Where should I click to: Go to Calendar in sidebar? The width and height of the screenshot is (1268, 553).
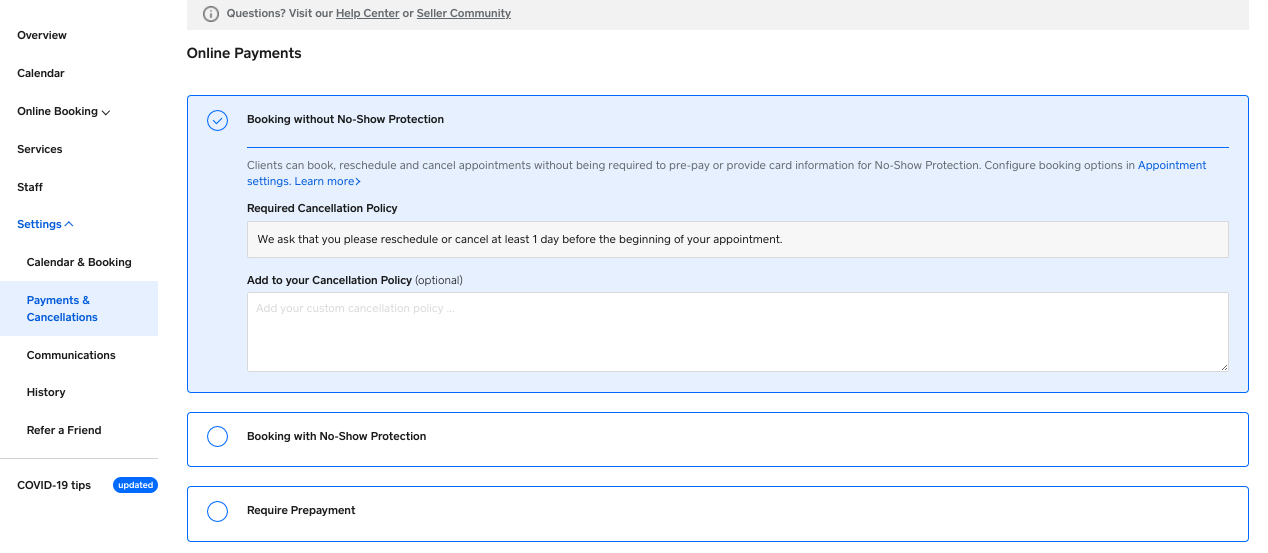[x=41, y=74]
